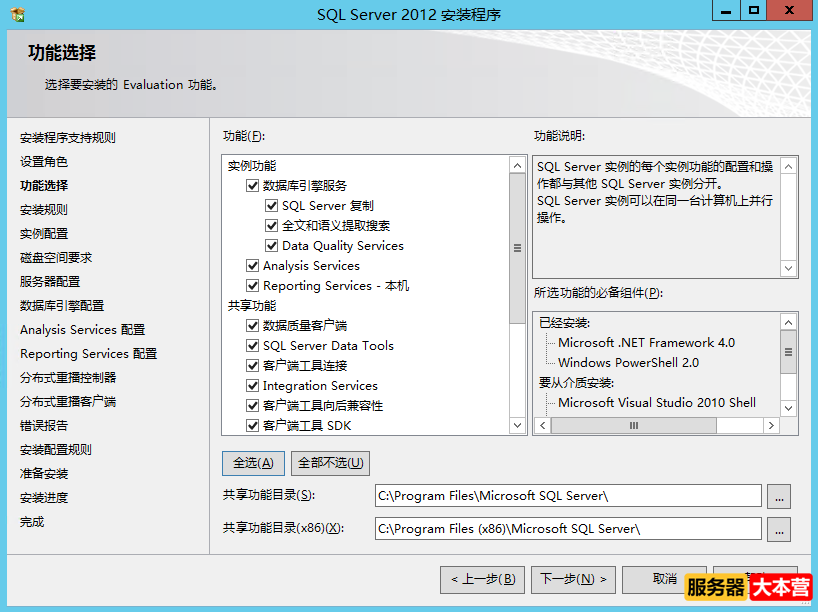Click the feature description scroll down arrow
This screenshot has height=612, width=818.
point(788,268)
